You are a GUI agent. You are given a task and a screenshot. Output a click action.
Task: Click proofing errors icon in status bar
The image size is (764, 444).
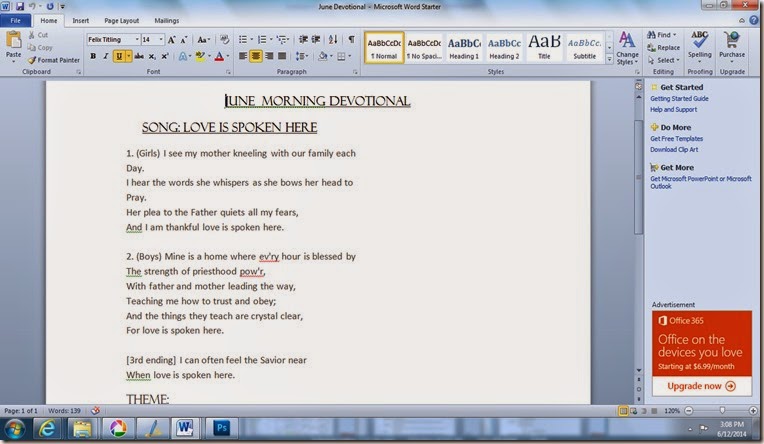(96, 410)
